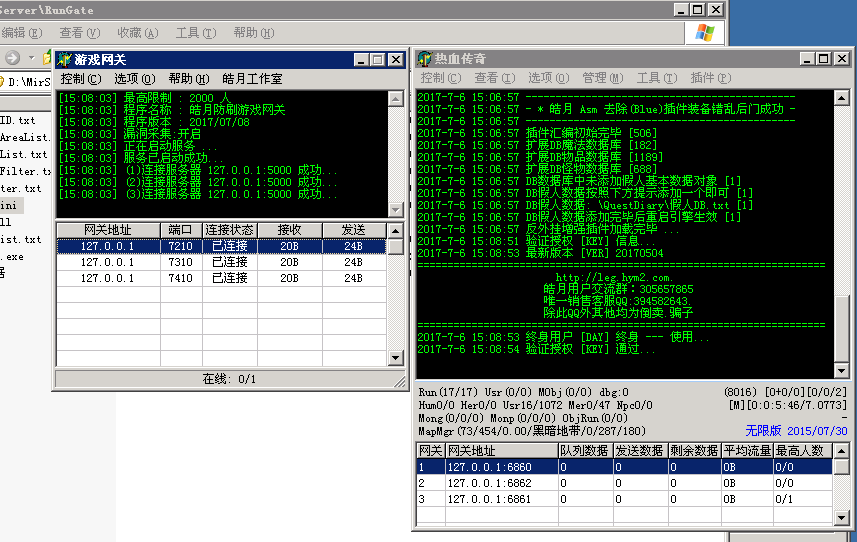
Task: Click down arrow of 热血传奇 table scrollbar
Action: pyautogui.click(x=842, y=517)
